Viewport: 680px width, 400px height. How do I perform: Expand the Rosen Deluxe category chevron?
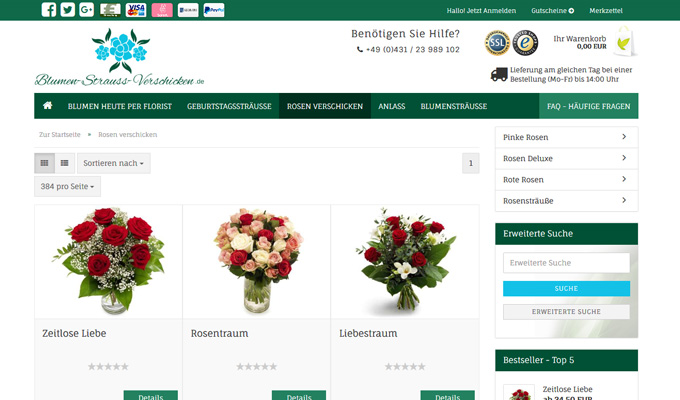click(624, 158)
